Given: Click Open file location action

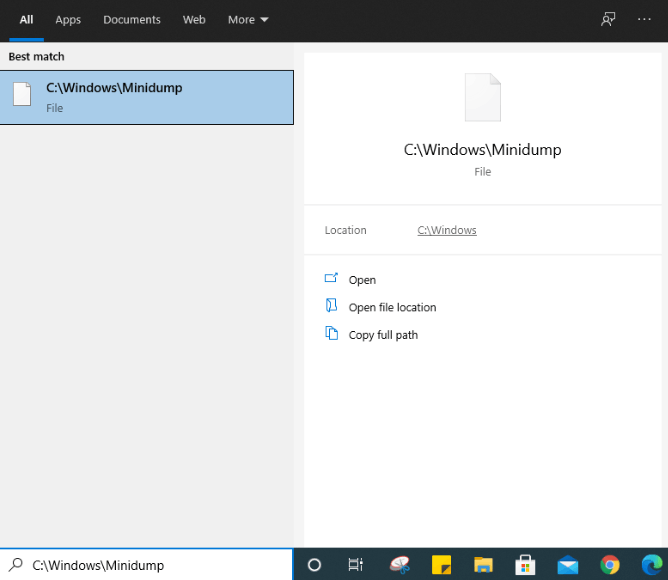Looking at the screenshot, I should pos(392,307).
